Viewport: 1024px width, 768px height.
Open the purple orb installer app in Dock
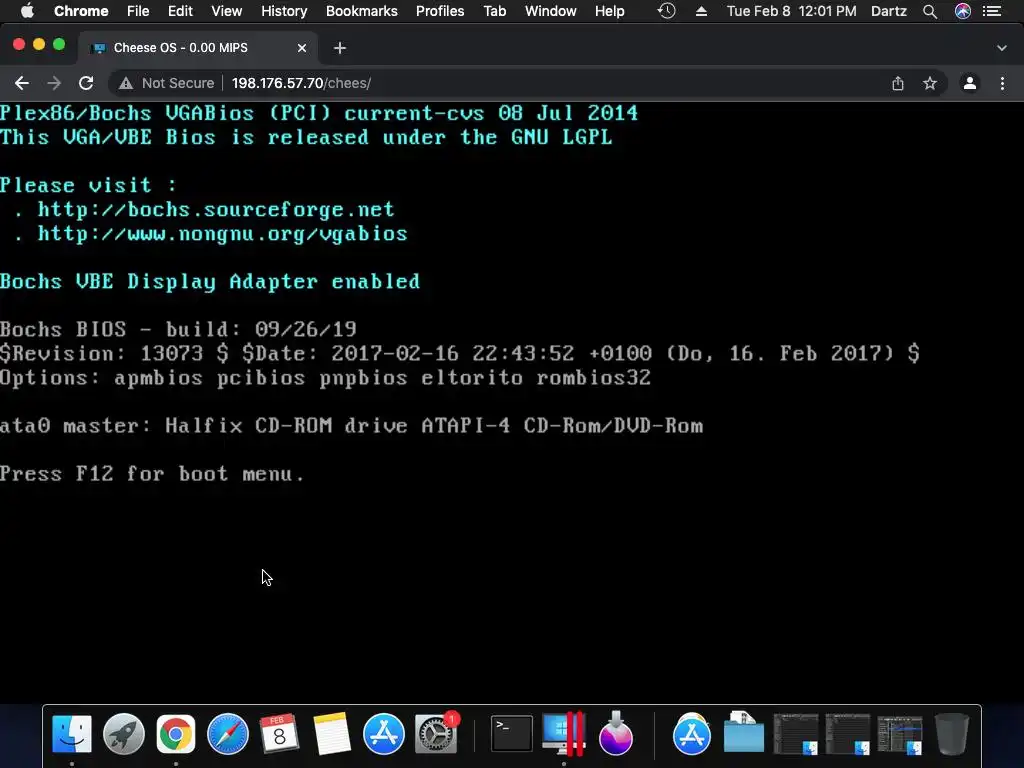615,734
